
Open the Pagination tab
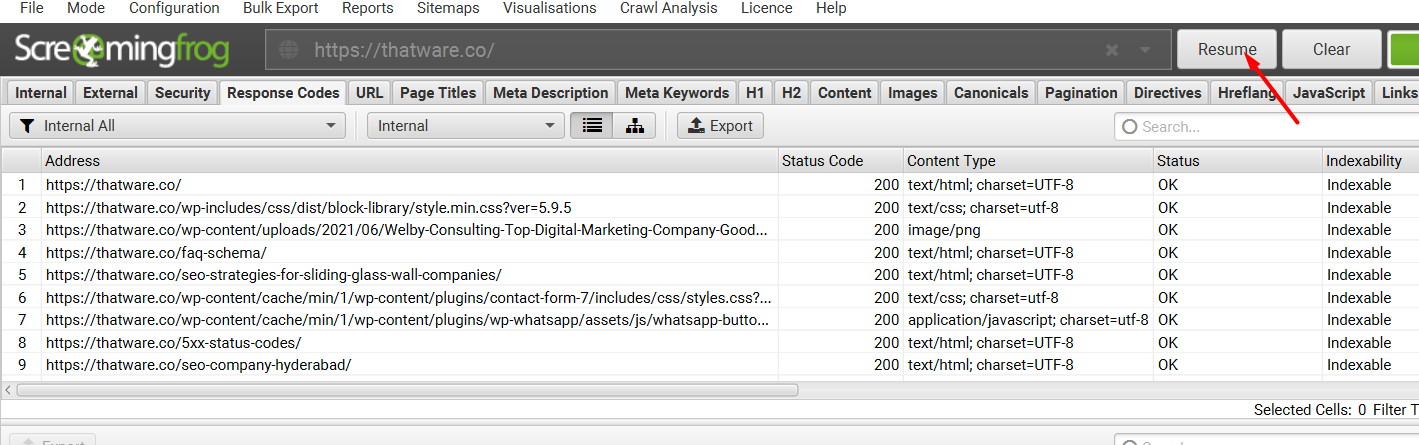[1081, 93]
